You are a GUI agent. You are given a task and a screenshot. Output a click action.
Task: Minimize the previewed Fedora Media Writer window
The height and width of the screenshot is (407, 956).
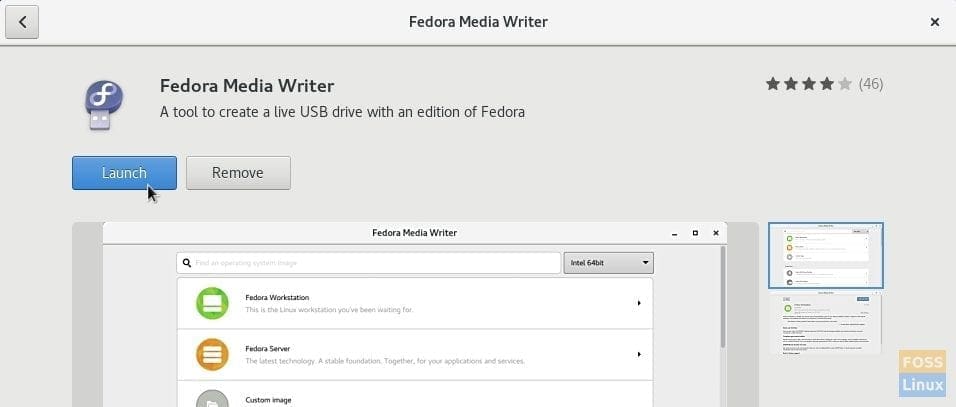pyautogui.click(x=674, y=233)
